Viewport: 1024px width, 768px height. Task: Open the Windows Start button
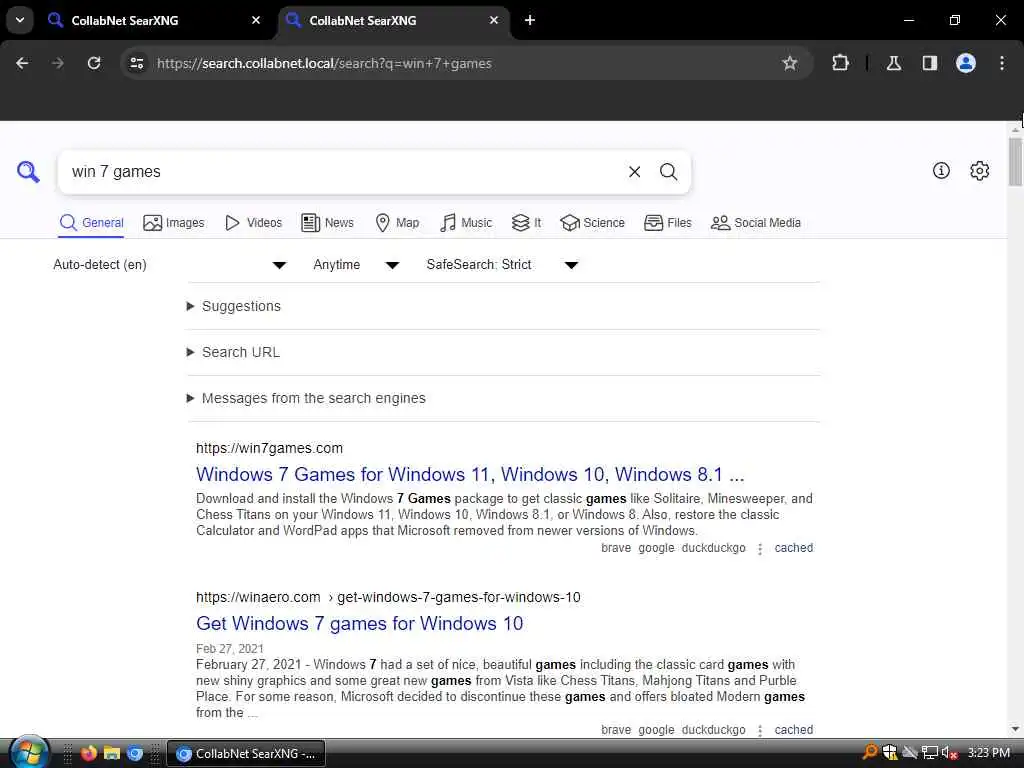(28, 752)
